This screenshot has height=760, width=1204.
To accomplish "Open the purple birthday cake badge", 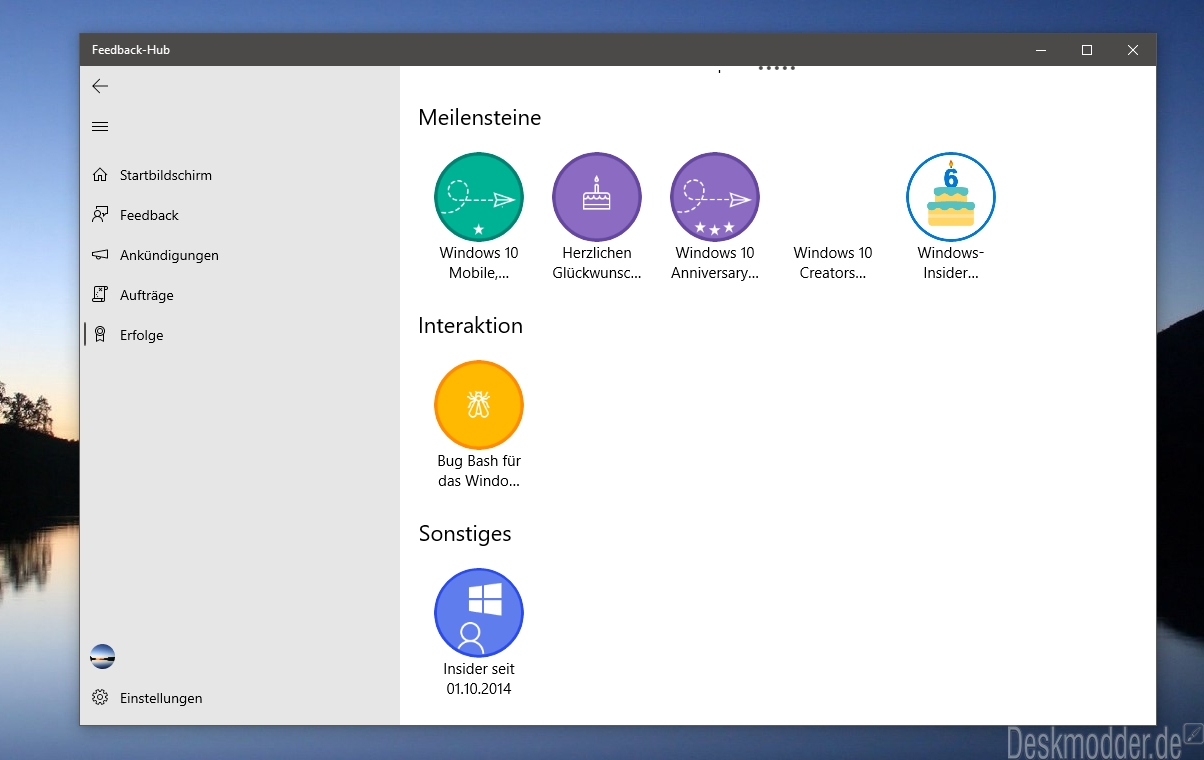I will (x=597, y=197).
